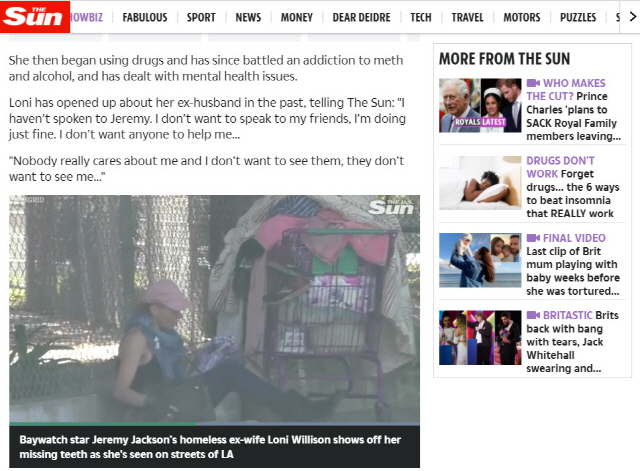Click the 'She then began using drugs' paragraph
The width and height of the screenshot is (640, 471).
(x=206, y=68)
